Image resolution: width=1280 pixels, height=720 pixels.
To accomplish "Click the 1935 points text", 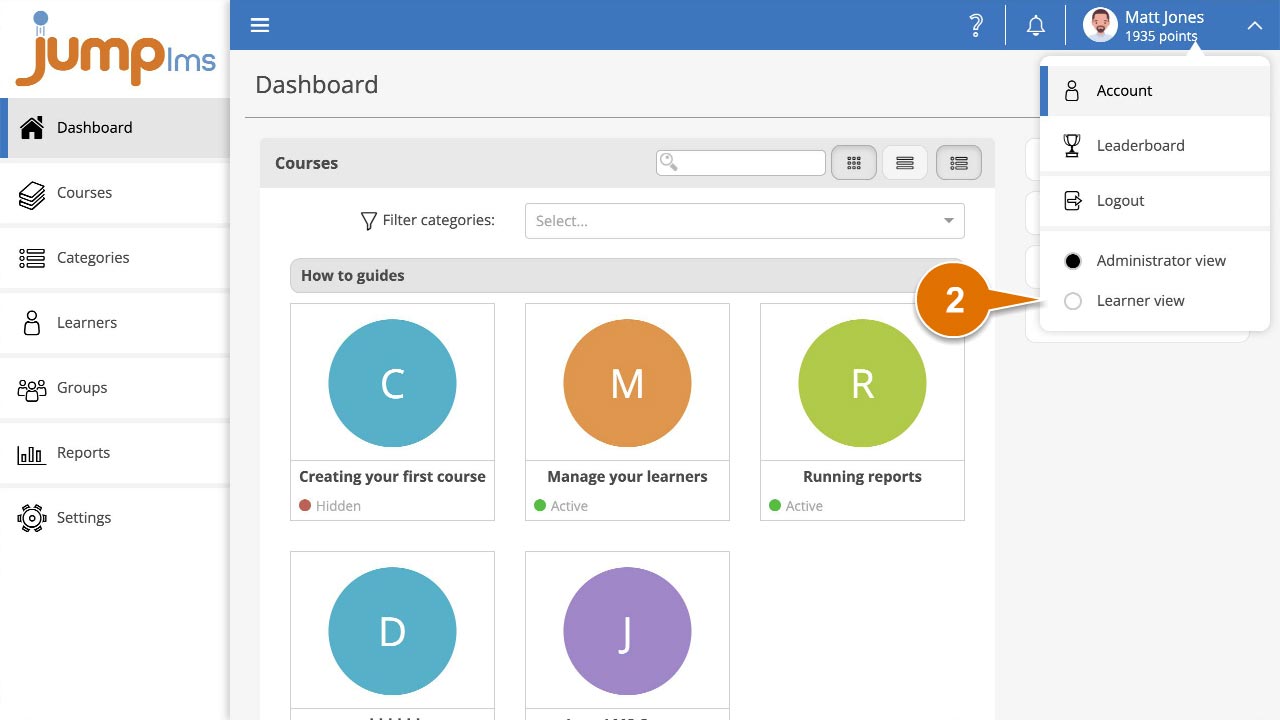I will pos(1161,37).
